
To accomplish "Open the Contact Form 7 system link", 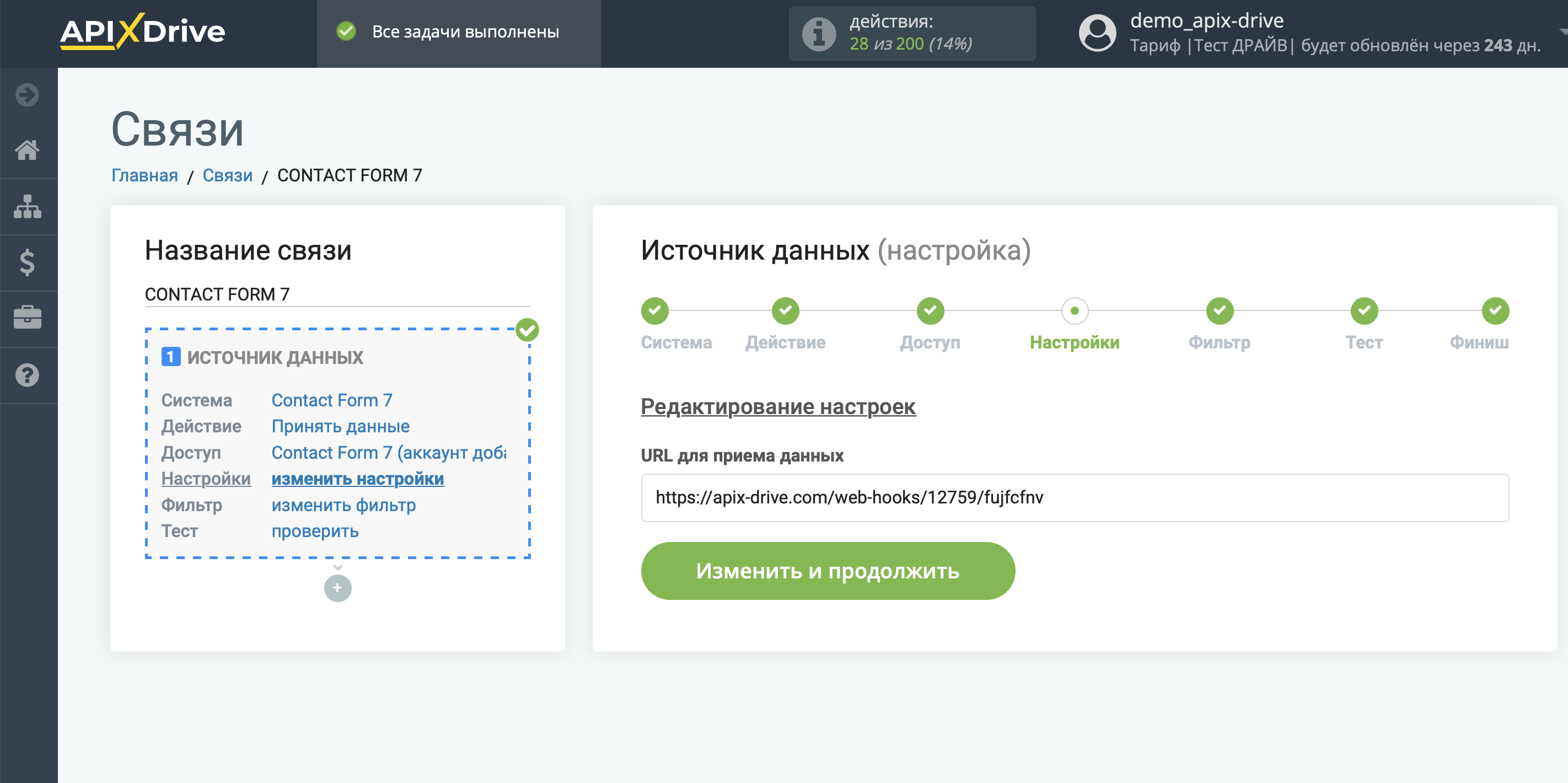I will 332,400.
